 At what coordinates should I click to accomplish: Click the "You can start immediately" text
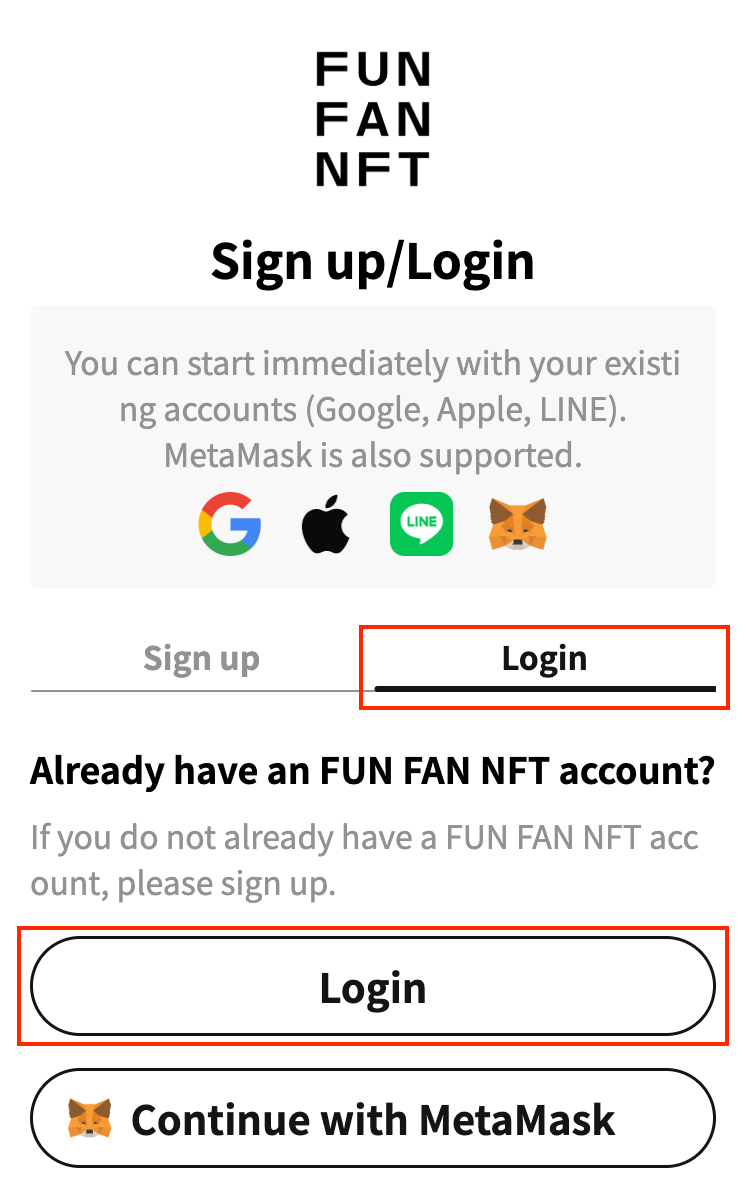373,363
